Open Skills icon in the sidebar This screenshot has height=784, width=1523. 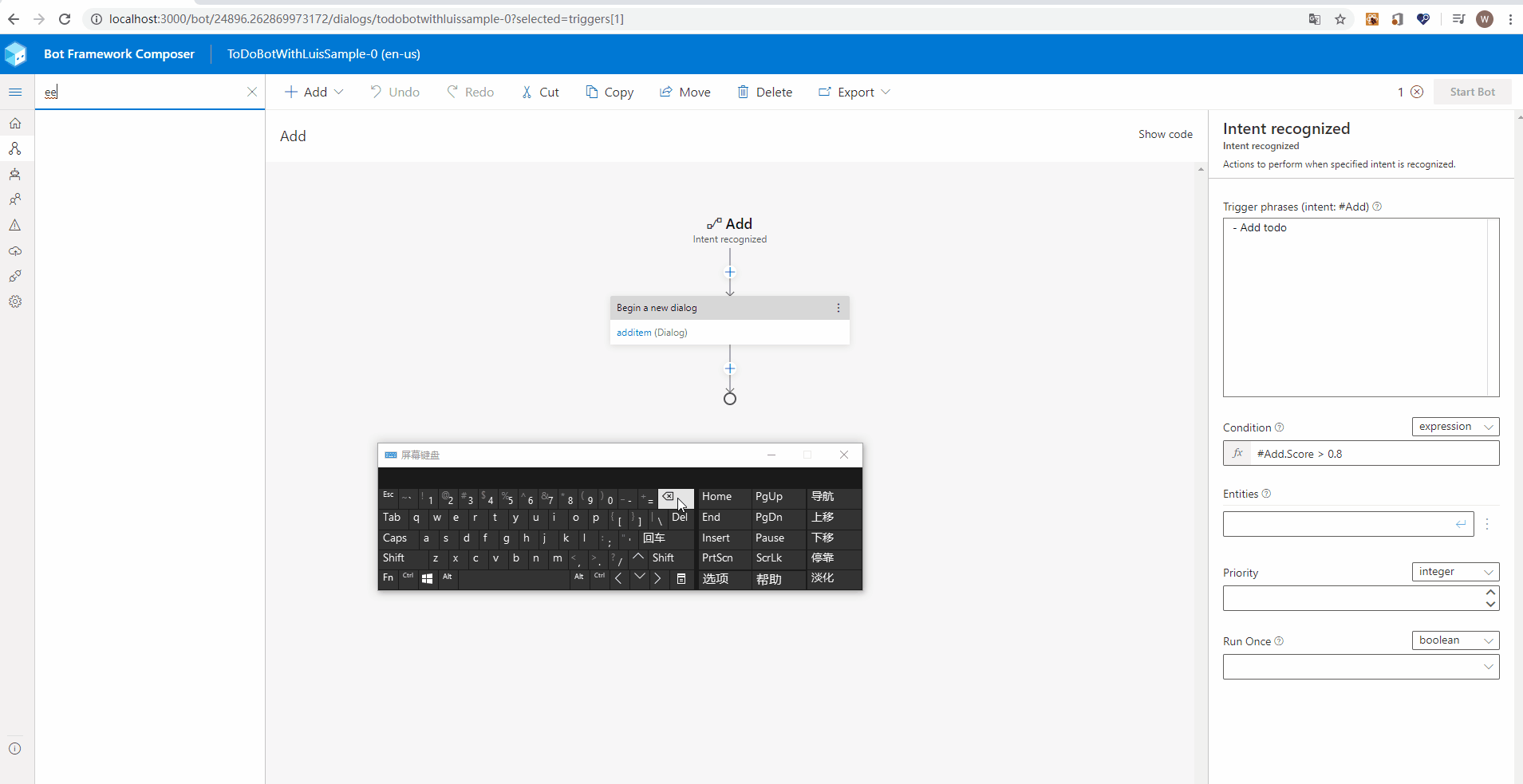click(15, 276)
